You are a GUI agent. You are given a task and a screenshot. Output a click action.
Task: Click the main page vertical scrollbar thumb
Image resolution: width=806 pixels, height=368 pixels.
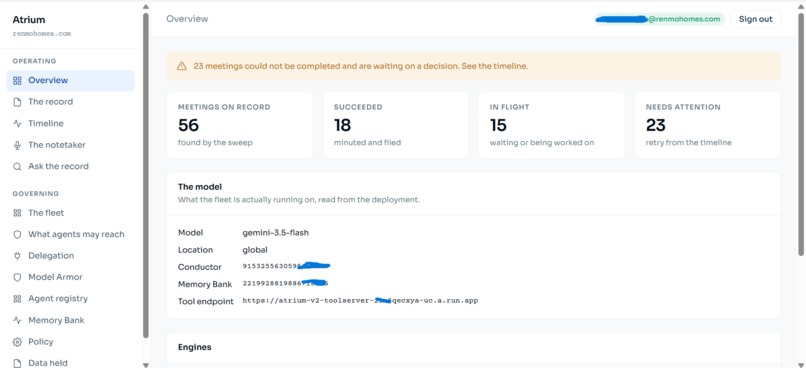(801, 134)
